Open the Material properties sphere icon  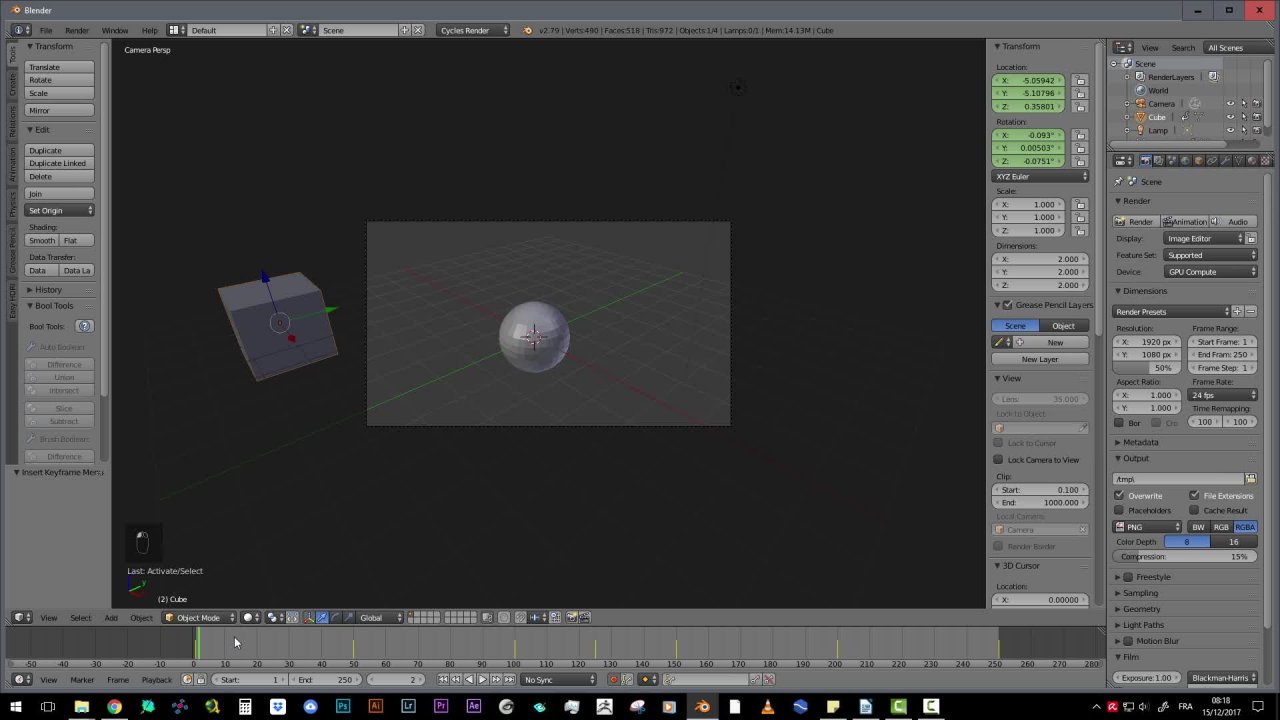(x=1251, y=160)
